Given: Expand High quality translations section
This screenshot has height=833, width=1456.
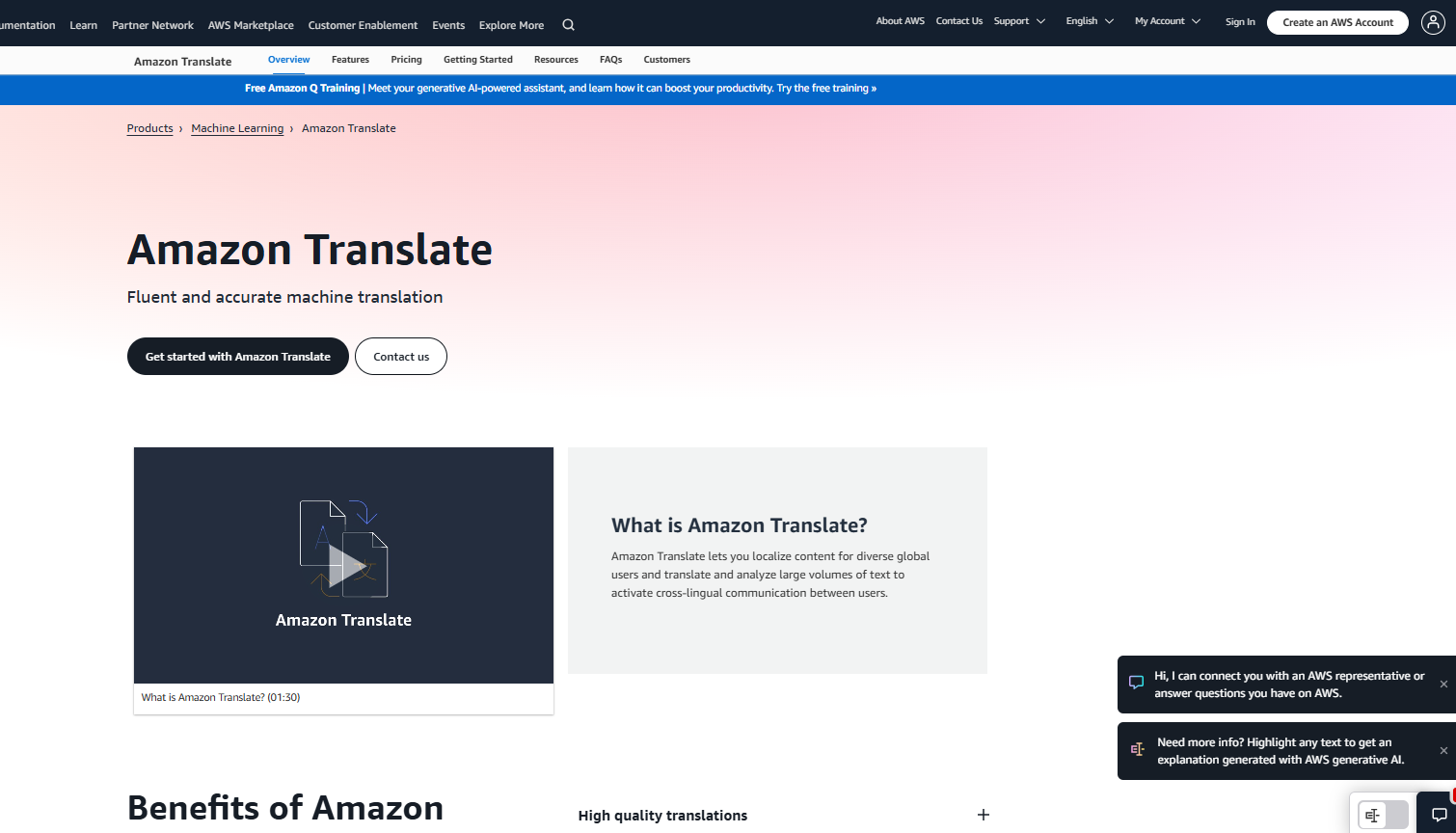Looking at the screenshot, I should coord(983,816).
